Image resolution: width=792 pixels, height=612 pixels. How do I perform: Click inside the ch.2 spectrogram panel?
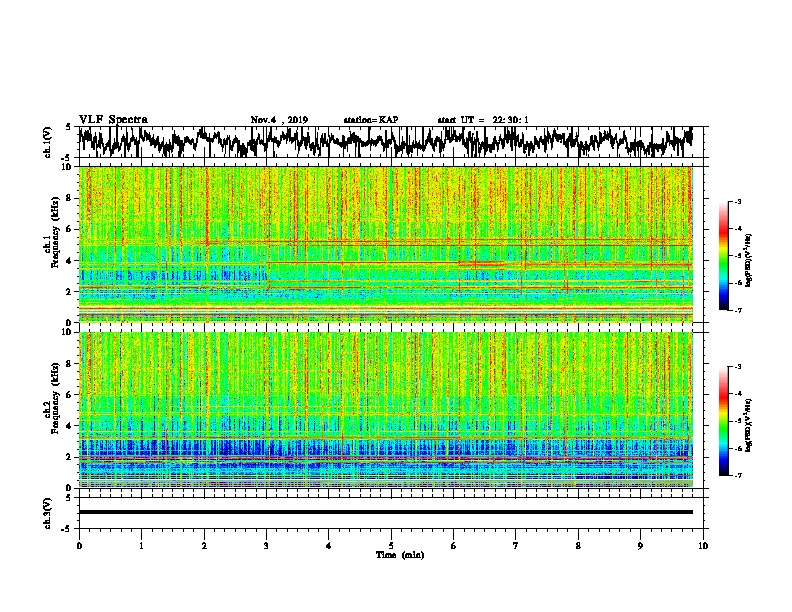386,410
